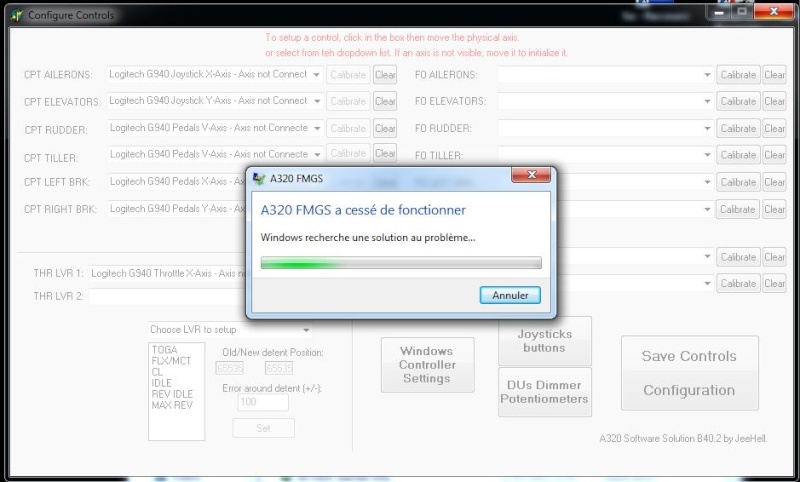Select CL in the detent list
This screenshot has height=482, width=800.
click(157, 372)
